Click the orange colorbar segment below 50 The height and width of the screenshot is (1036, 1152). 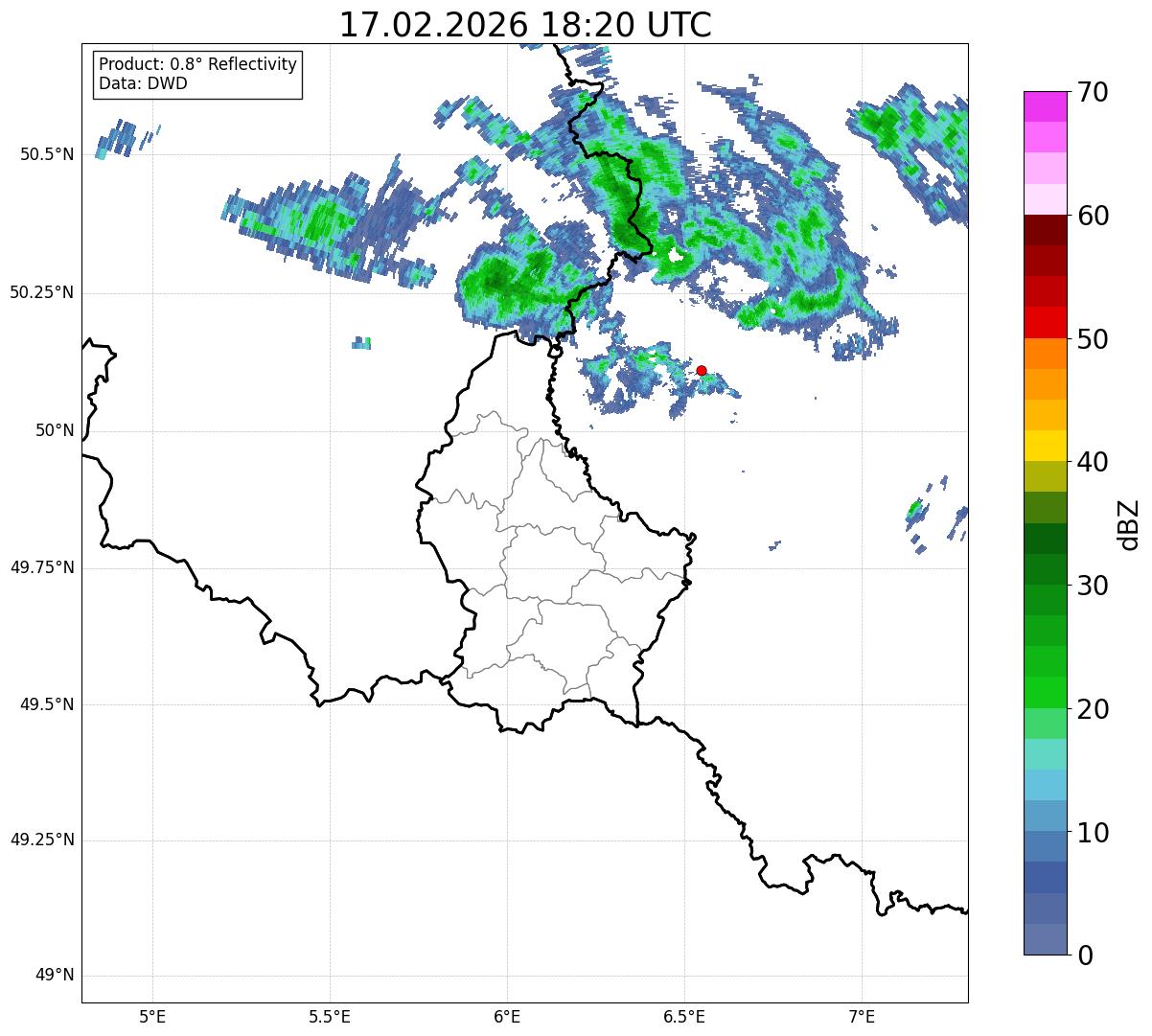1046,354
